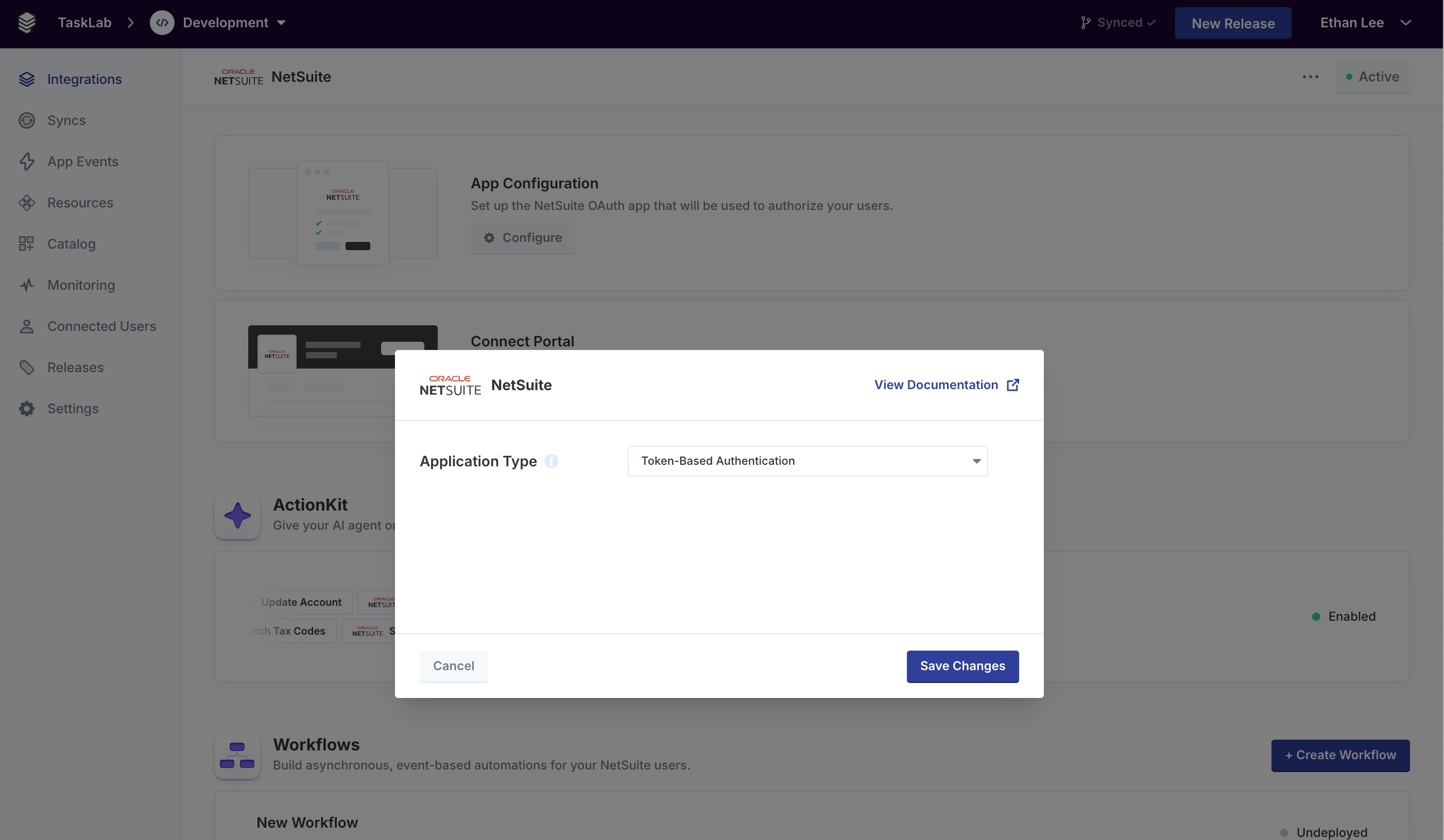
Task: Click the + Create Workflow button
Action: pyautogui.click(x=1340, y=755)
